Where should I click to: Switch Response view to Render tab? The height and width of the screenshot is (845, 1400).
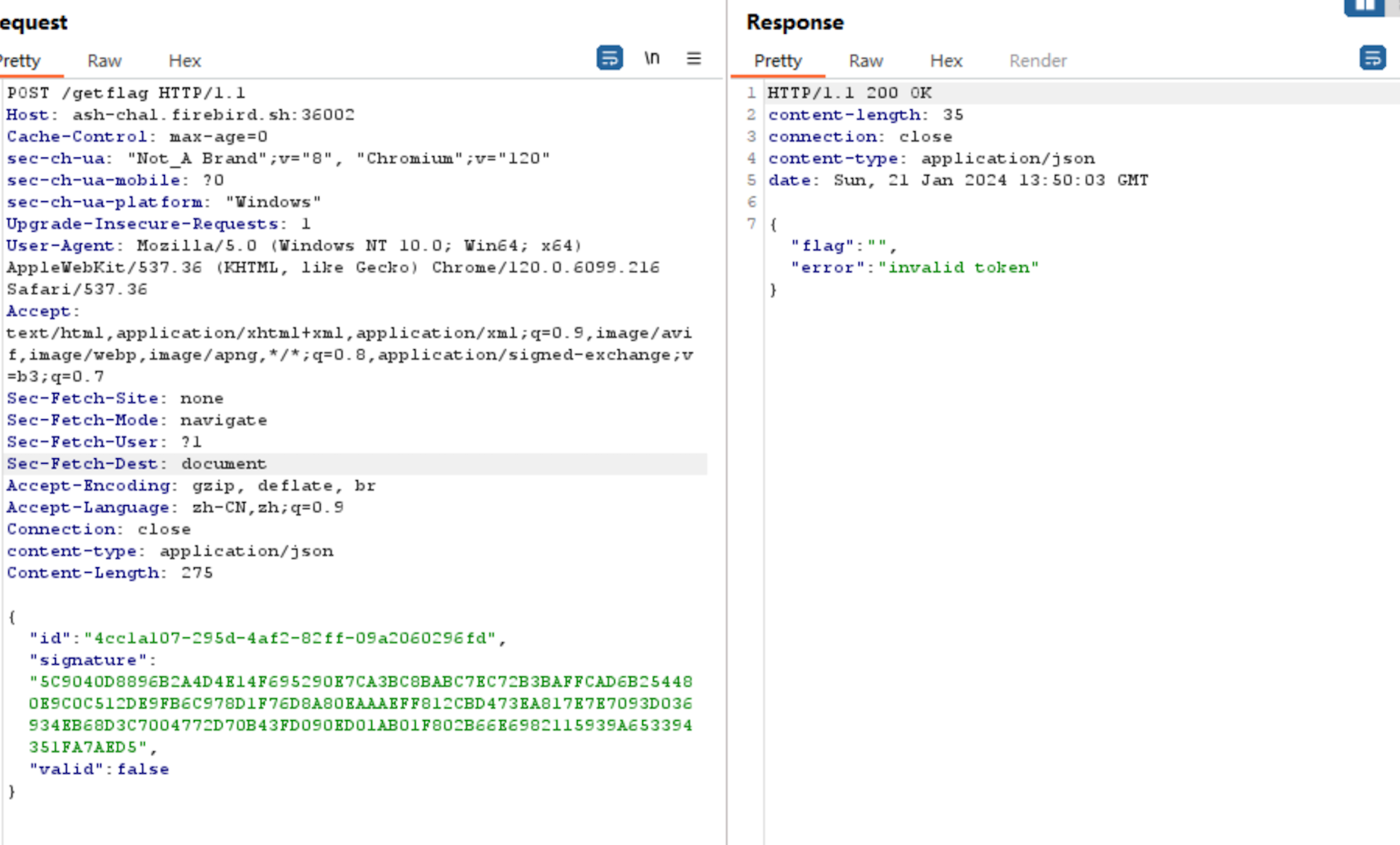(1037, 61)
